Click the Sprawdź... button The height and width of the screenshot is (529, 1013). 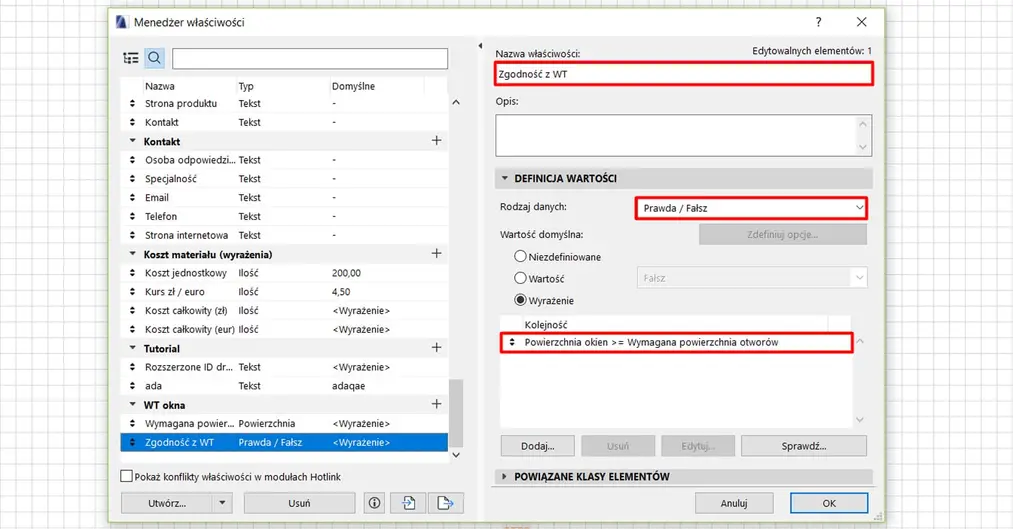click(804, 446)
